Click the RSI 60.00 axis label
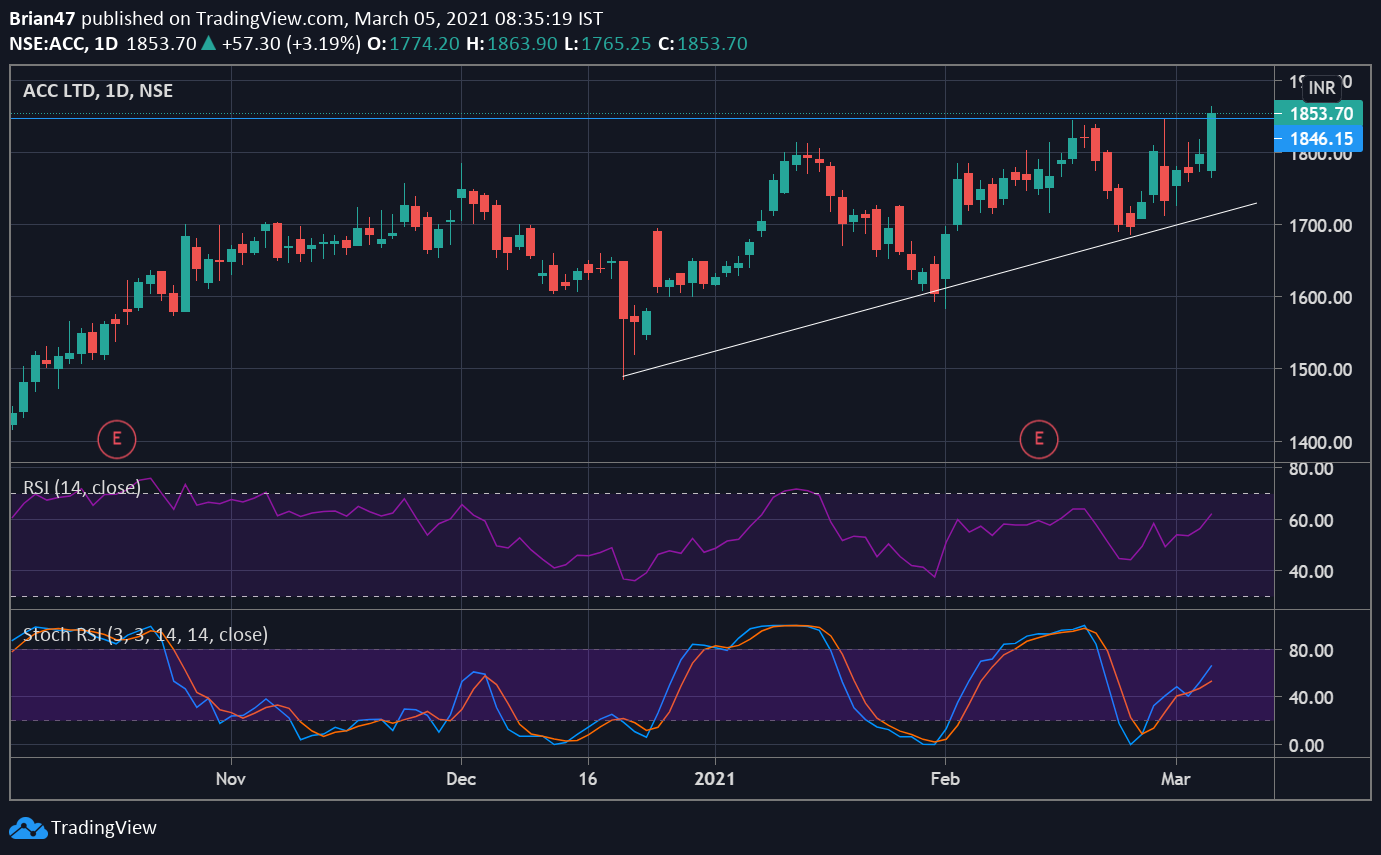 click(x=1311, y=520)
